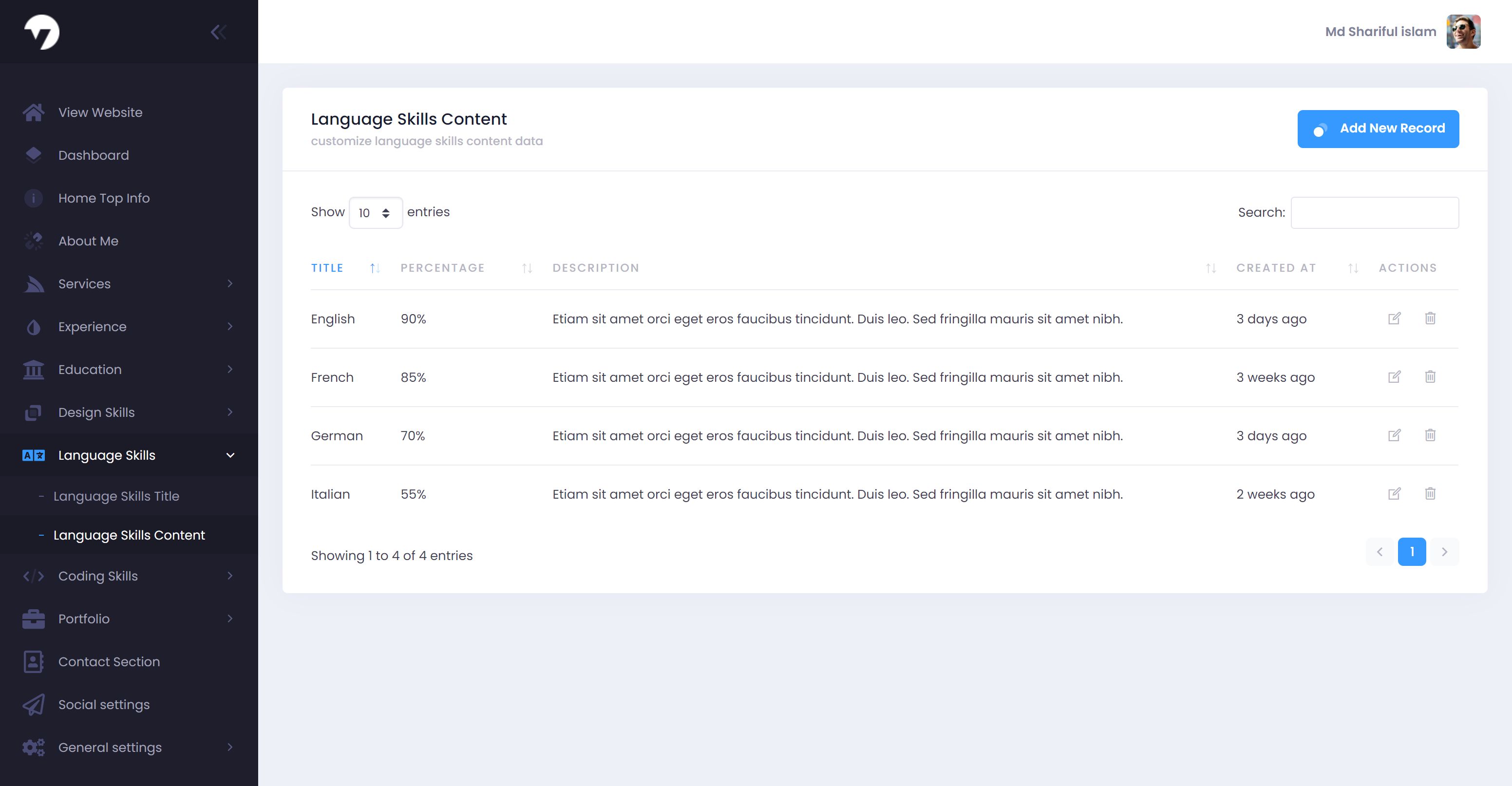
Task: Click the Coding Skills code icon
Action: point(34,576)
